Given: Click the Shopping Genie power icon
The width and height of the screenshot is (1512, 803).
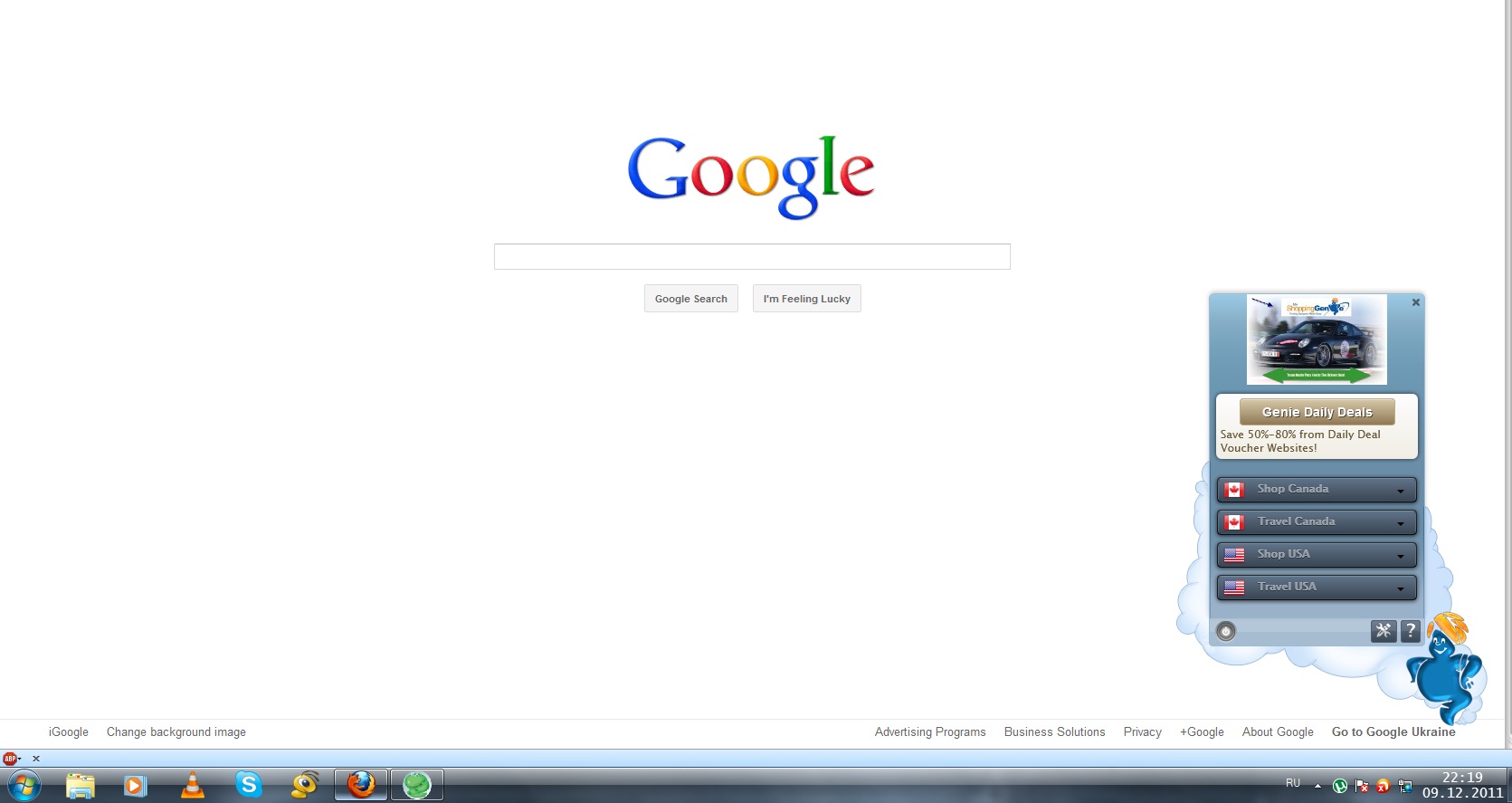Looking at the screenshot, I should (x=1226, y=631).
